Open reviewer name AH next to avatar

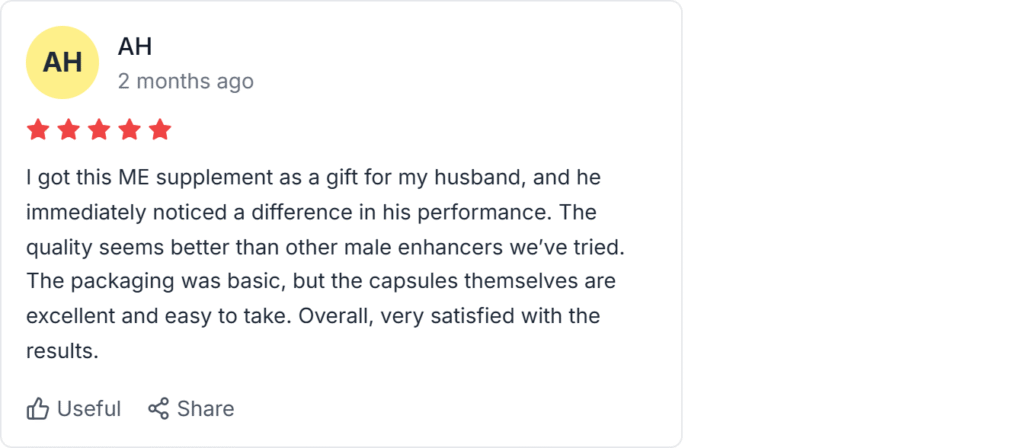(134, 46)
